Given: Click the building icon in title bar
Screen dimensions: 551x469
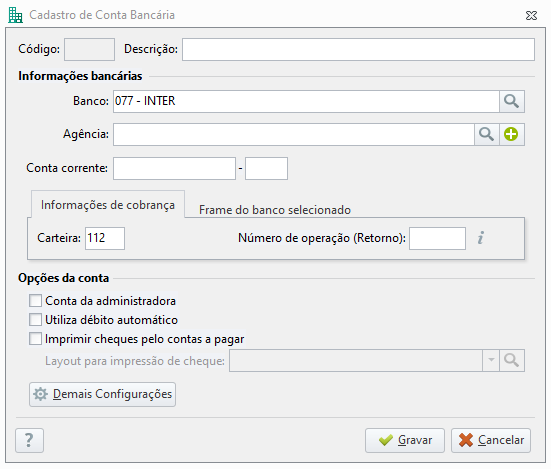Looking at the screenshot, I should [15, 15].
